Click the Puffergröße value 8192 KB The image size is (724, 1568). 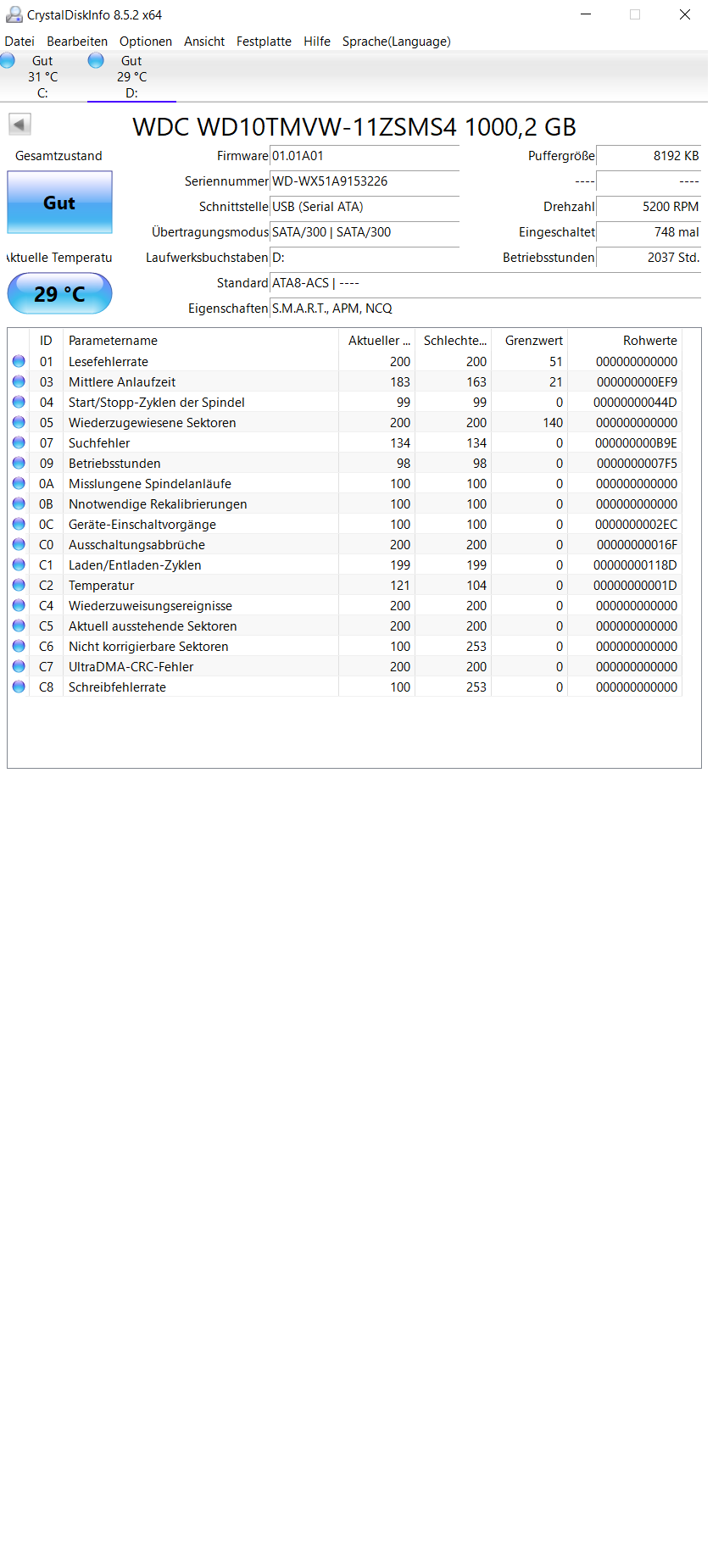pos(649,156)
